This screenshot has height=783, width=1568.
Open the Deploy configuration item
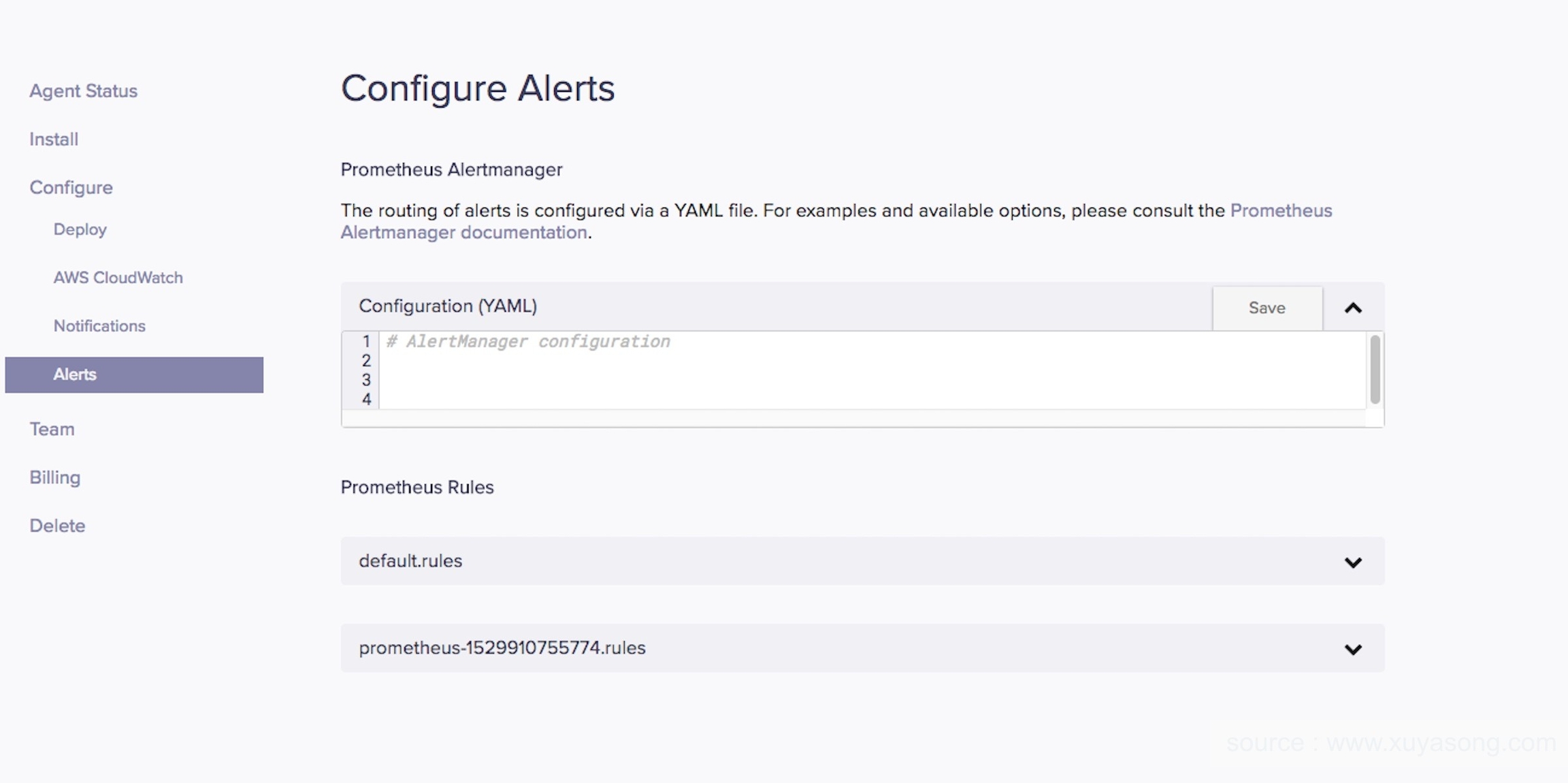pos(80,230)
